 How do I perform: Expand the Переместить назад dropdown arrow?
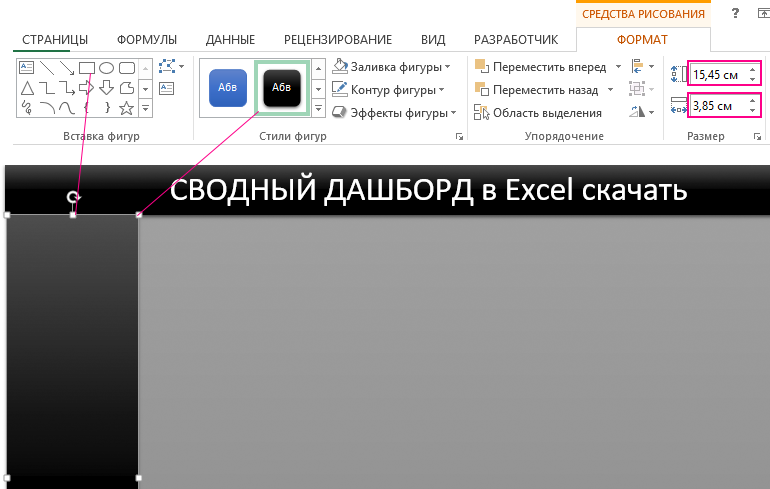click(610, 90)
